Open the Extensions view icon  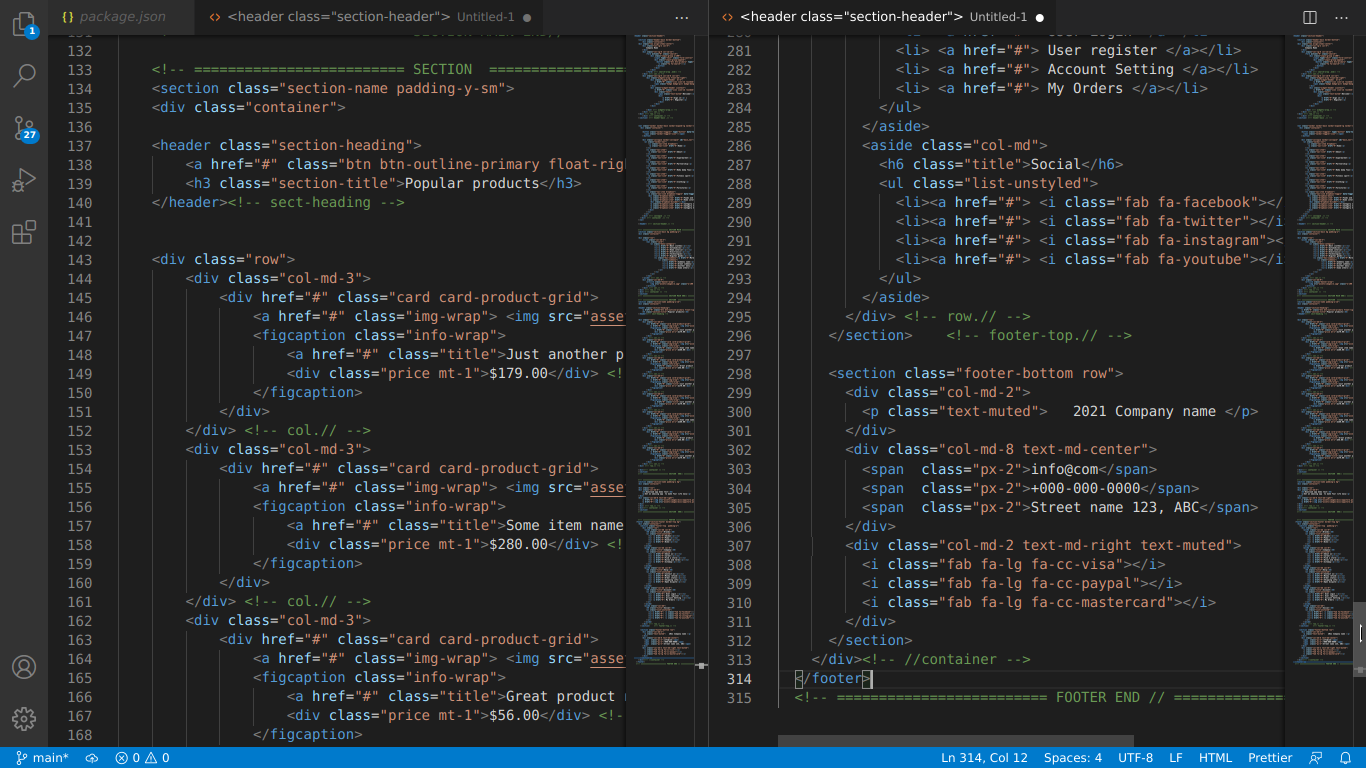point(24,232)
